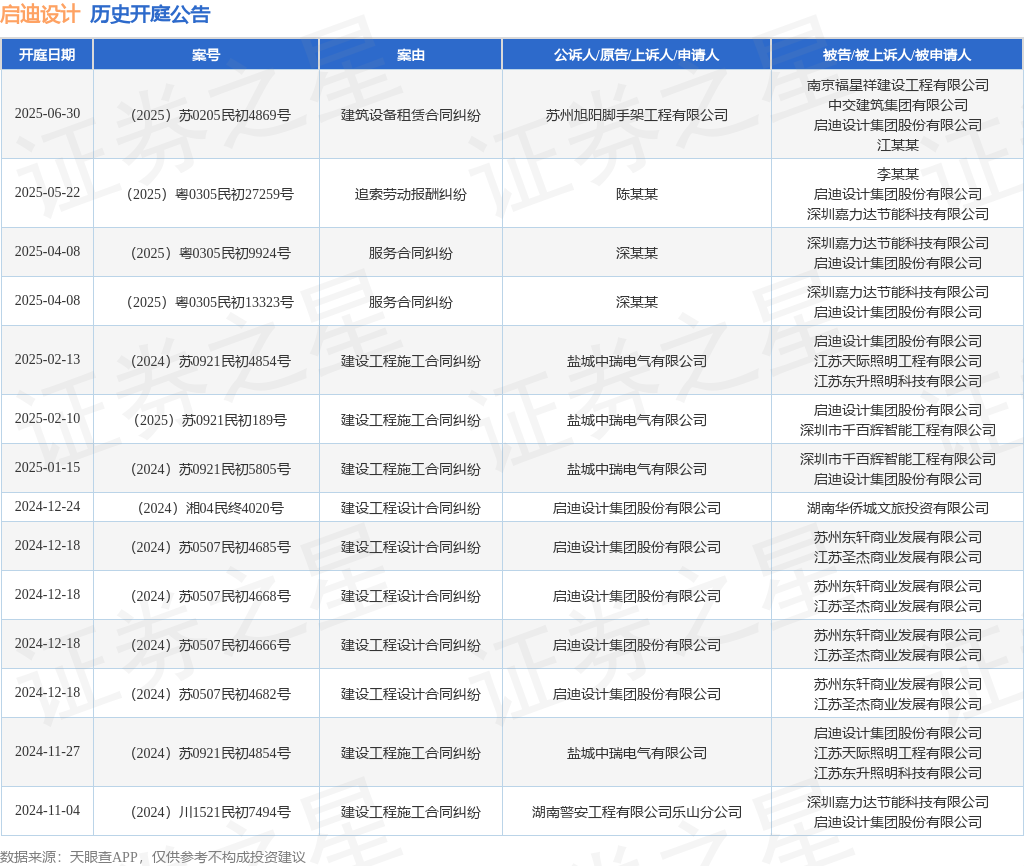Click date 2025-05-22
1024x866 pixels.
[x=47, y=193]
